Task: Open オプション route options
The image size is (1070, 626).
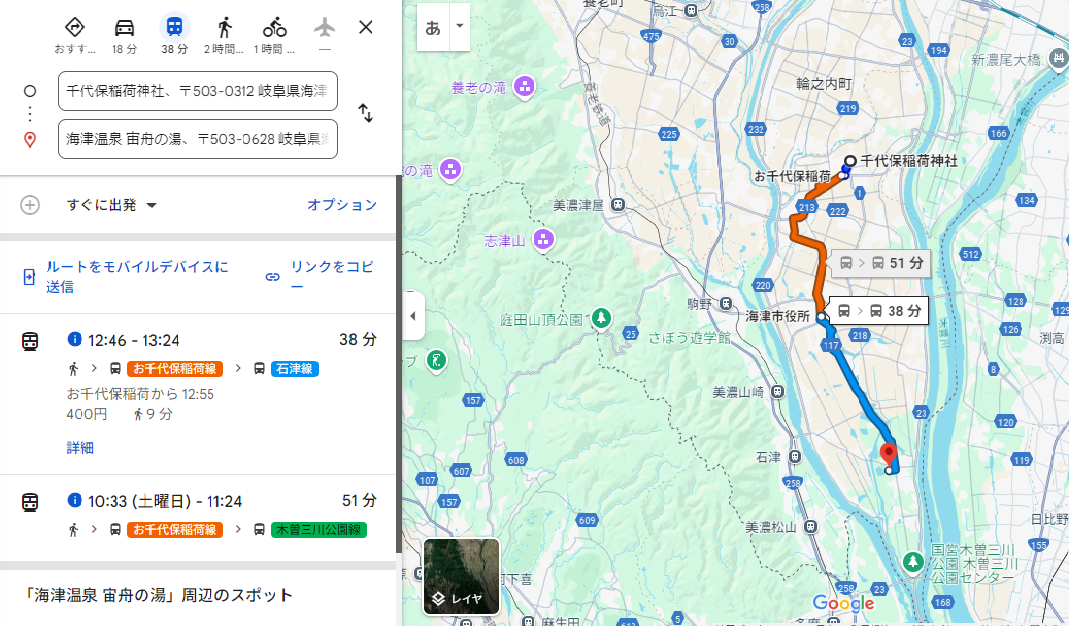Action: 342,205
